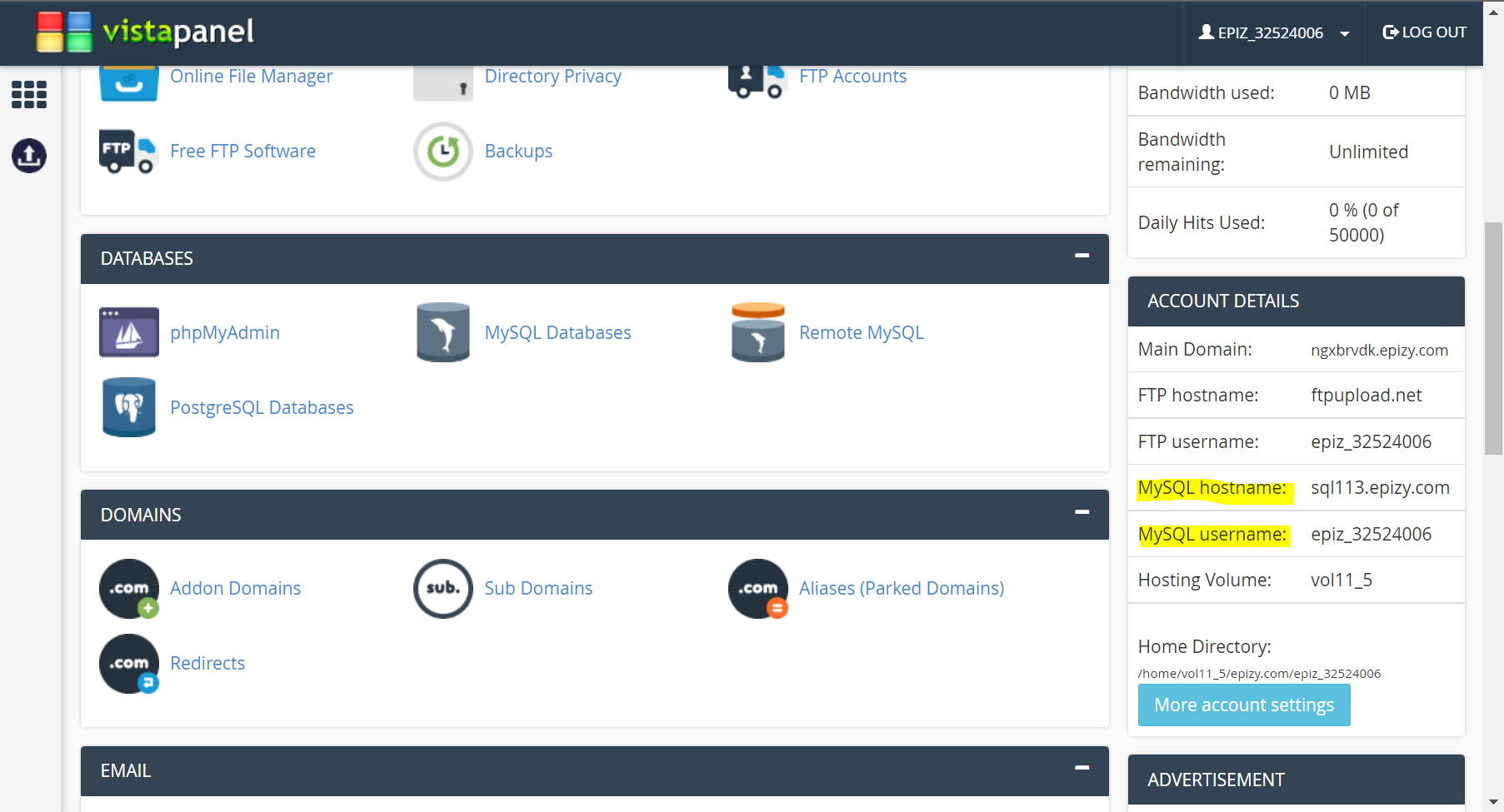Click the scrollbar down arrow
1504x812 pixels.
click(1493, 803)
